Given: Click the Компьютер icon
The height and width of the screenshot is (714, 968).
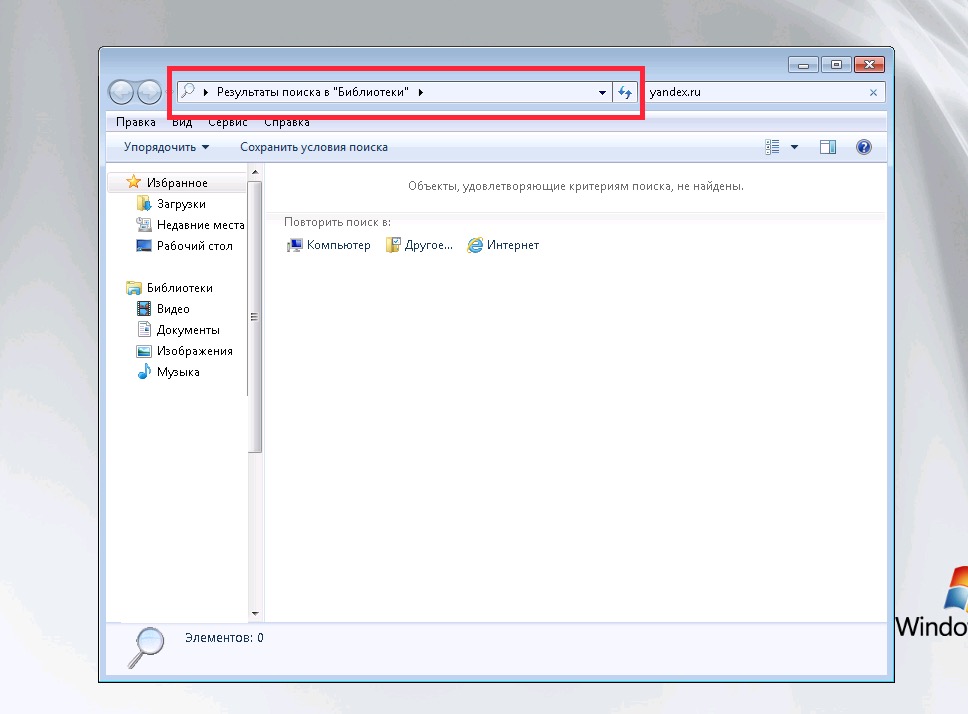Looking at the screenshot, I should pos(294,246).
